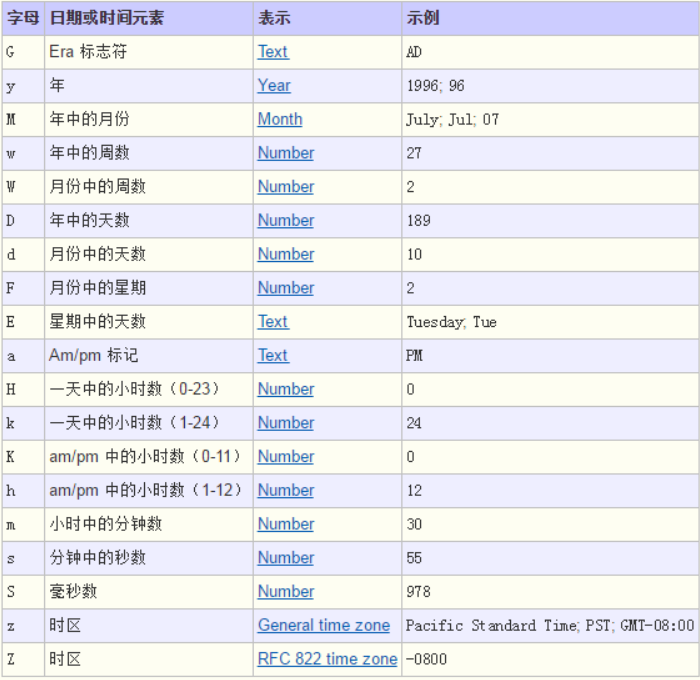Open the Text link for 星期中的天数
The width and height of the screenshot is (700, 680).
(273, 321)
